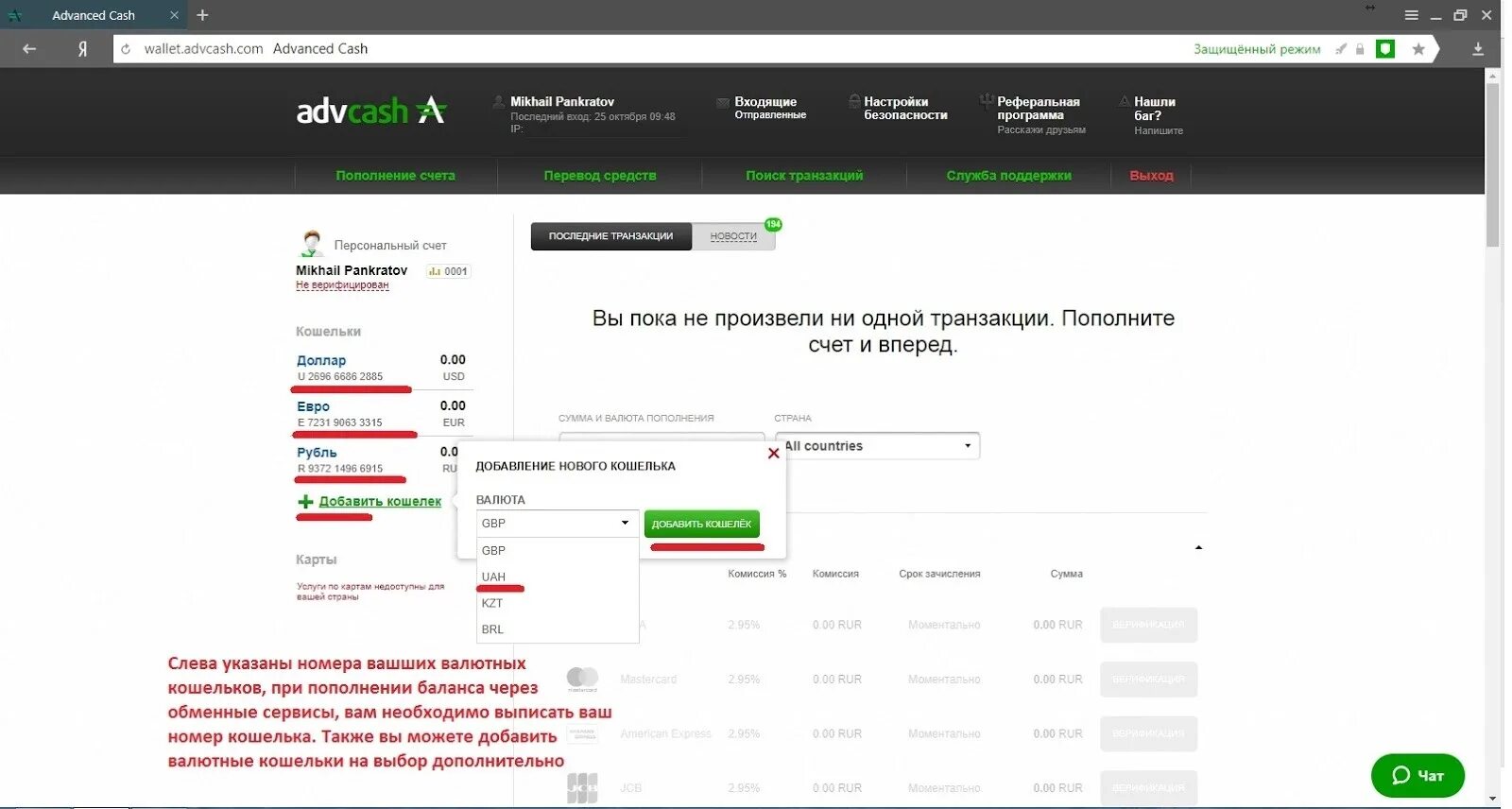Open Перевод средств menu item
The image size is (1512, 809).
pyautogui.click(x=600, y=176)
